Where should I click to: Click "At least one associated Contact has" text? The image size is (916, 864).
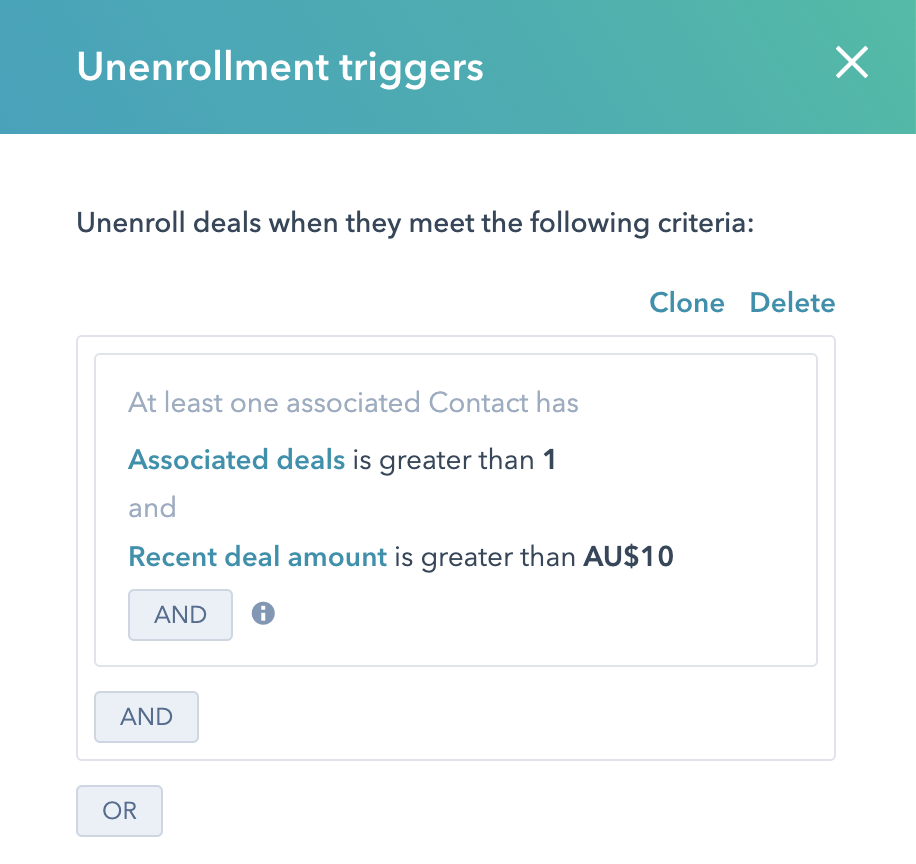click(353, 403)
